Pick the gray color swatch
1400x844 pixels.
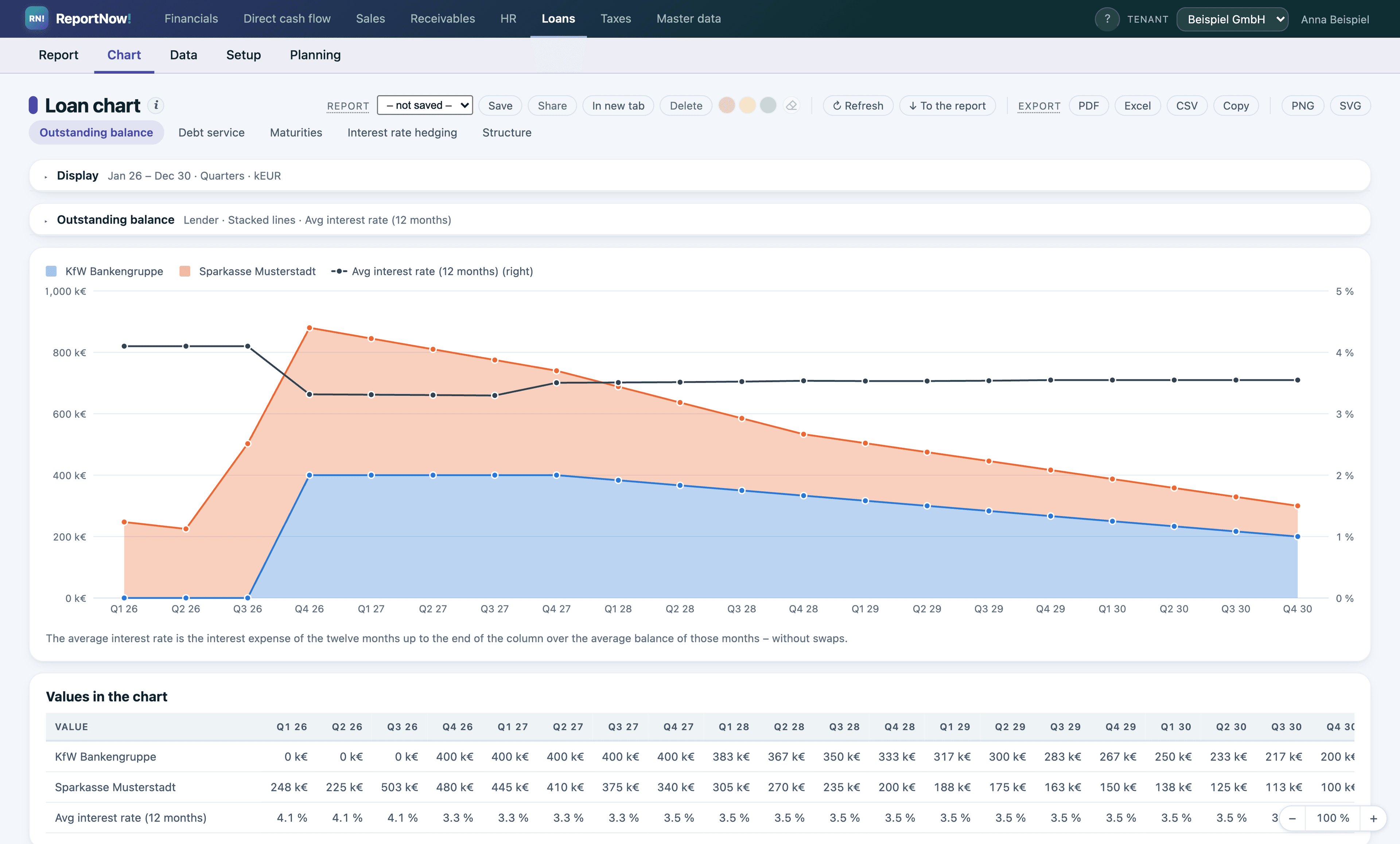768,105
